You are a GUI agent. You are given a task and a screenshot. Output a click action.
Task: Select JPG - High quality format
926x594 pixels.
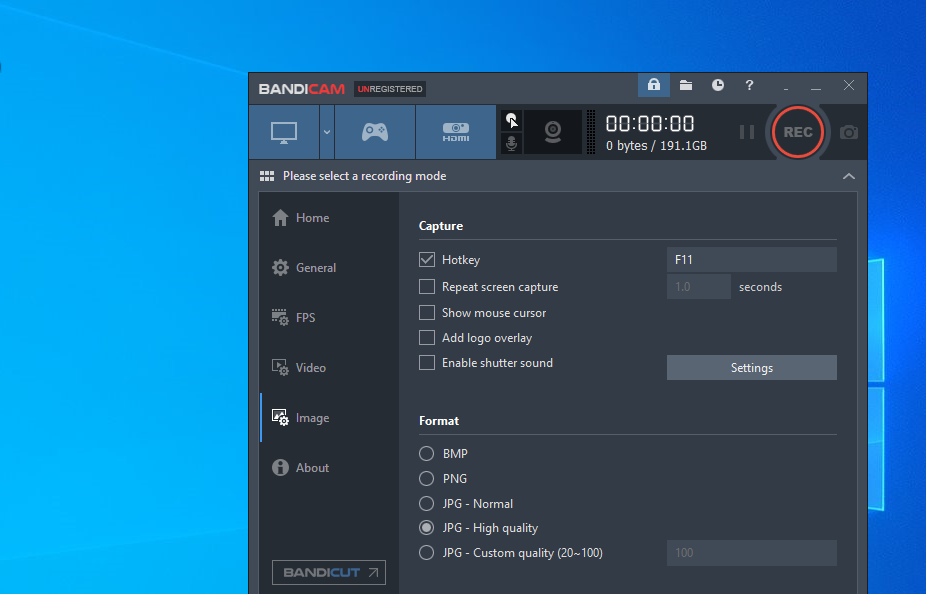426,528
